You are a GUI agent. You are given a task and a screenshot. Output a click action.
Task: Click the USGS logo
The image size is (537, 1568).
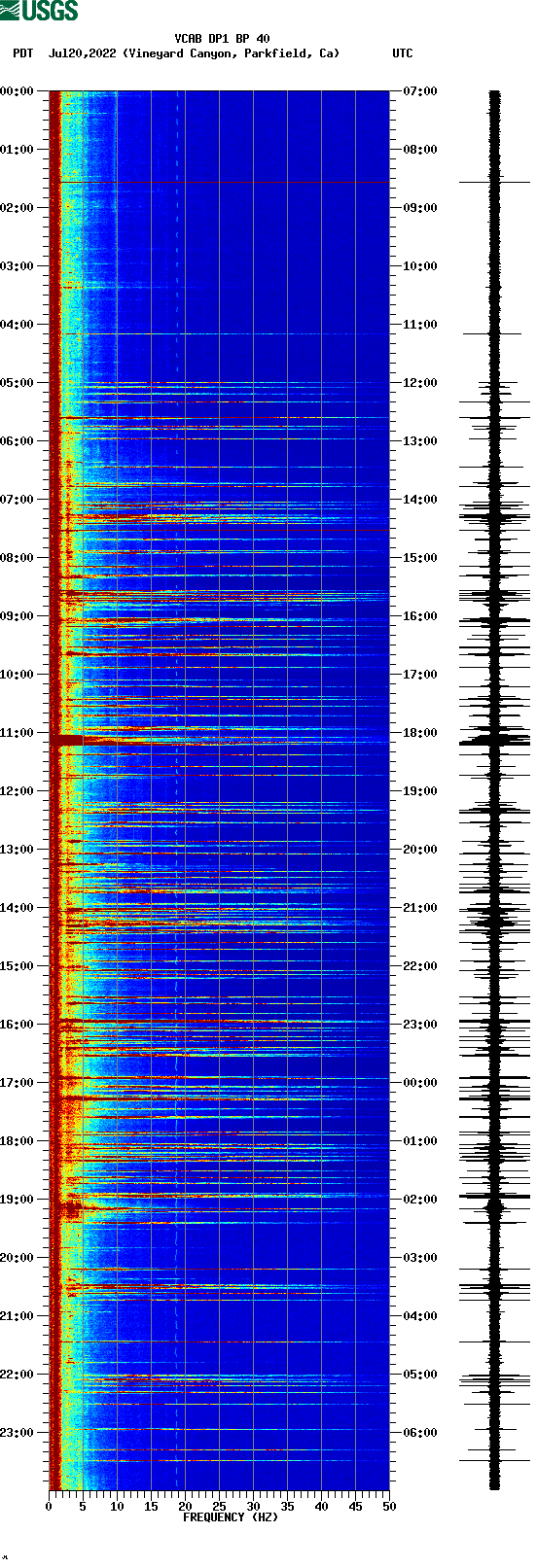[x=39, y=11]
